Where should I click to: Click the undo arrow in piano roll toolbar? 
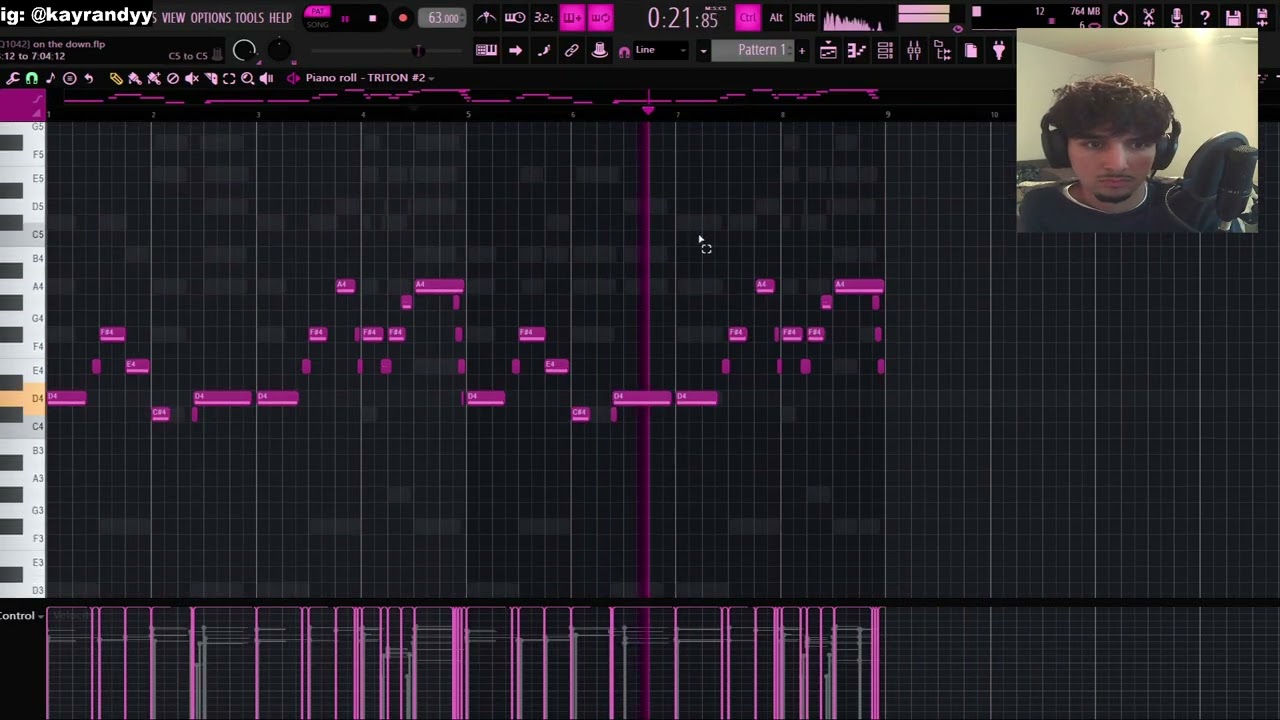coord(89,78)
